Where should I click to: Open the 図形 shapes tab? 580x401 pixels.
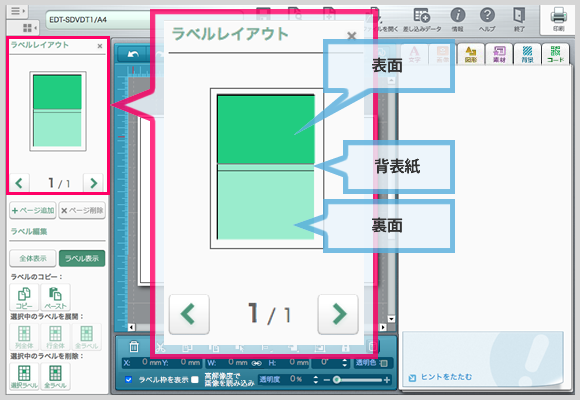point(471,54)
